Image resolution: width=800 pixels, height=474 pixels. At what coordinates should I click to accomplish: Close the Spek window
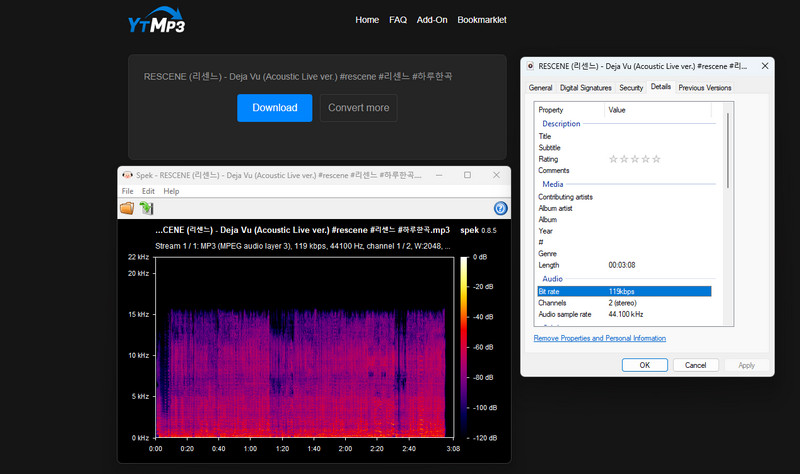(x=496, y=175)
